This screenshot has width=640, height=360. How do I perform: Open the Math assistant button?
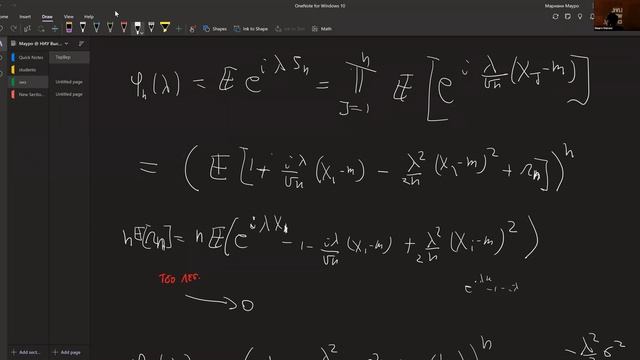[322, 29]
